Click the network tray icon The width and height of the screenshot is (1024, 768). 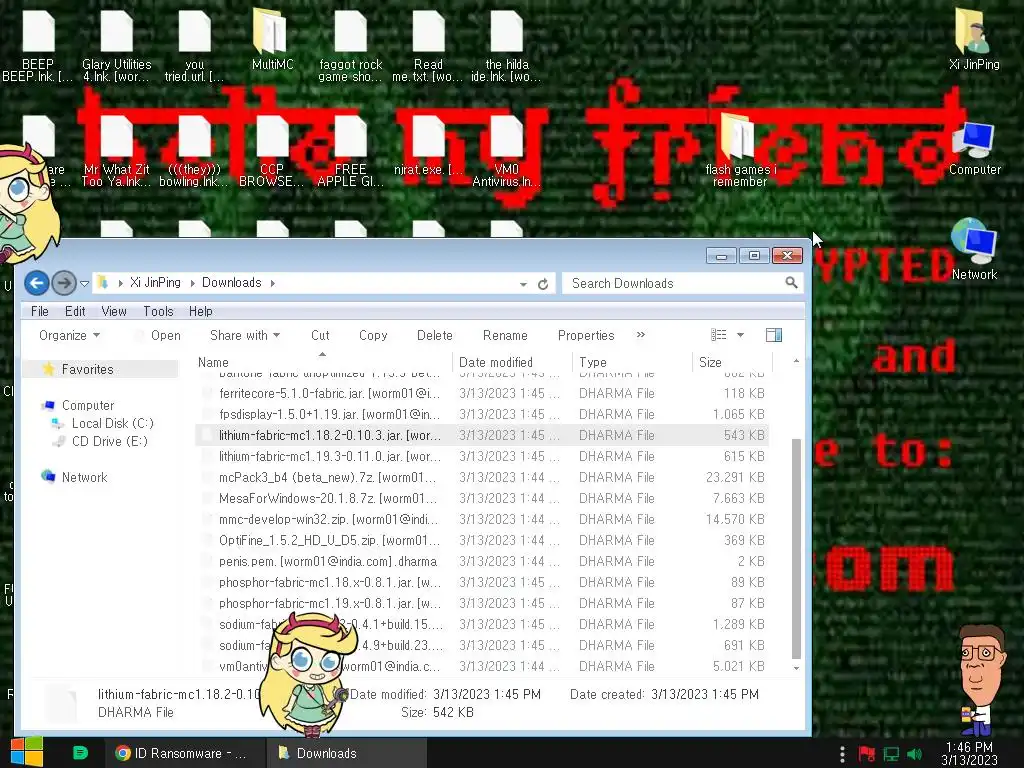tap(891, 754)
